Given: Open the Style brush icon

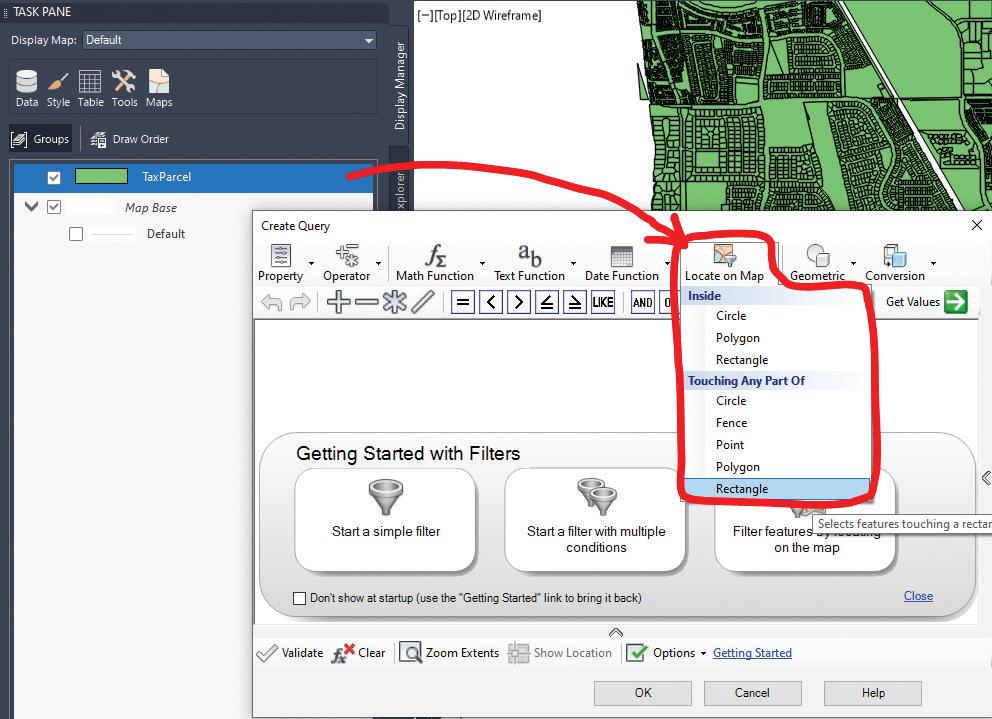Looking at the screenshot, I should click(x=58, y=89).
